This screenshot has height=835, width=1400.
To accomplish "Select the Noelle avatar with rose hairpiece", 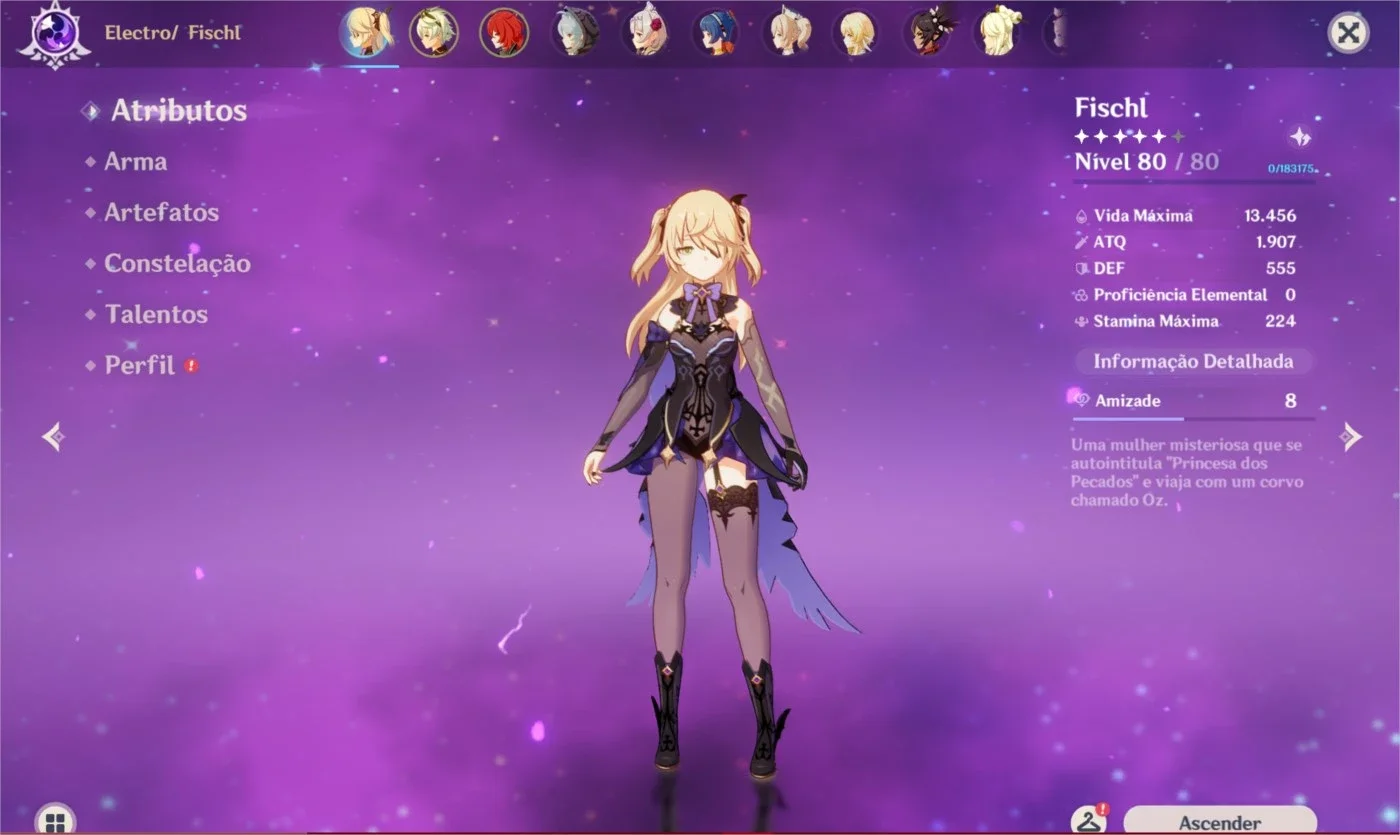I will click(x=646, y=32).
